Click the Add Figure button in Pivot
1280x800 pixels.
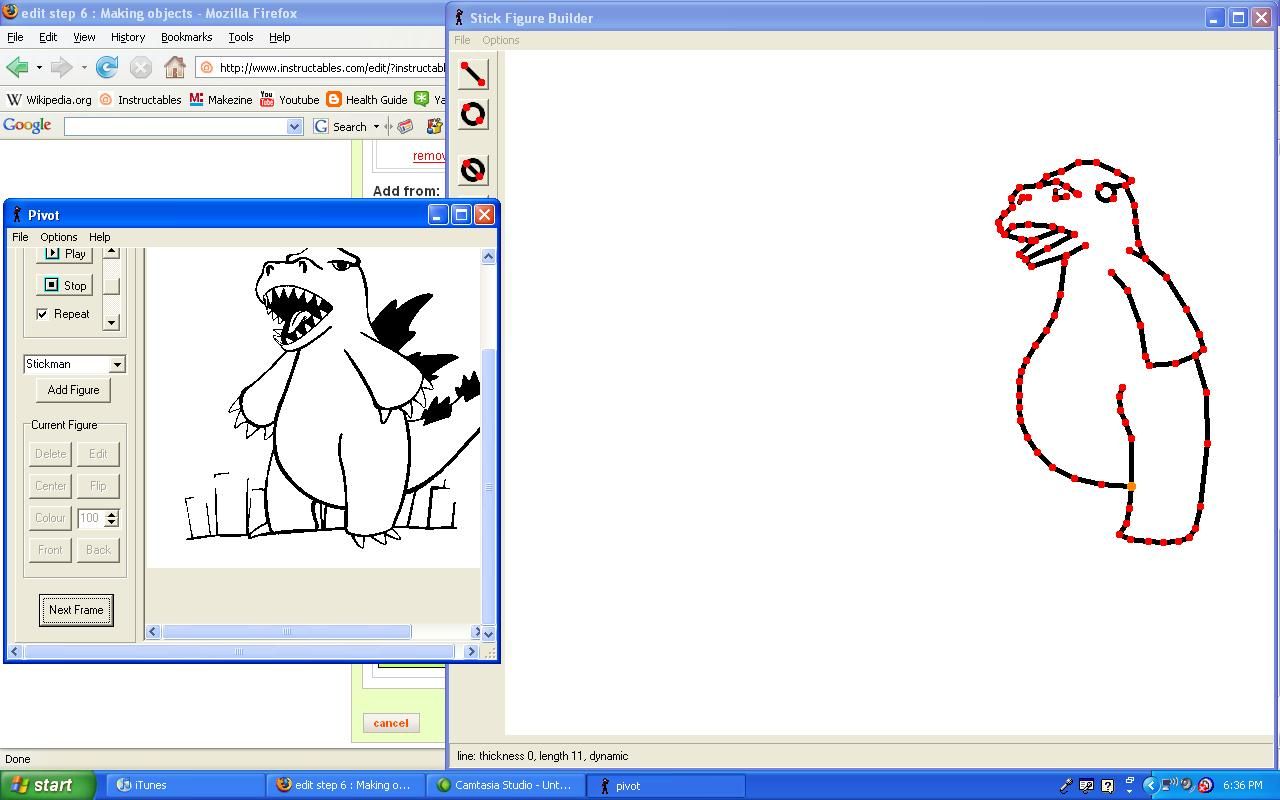point(72,390)
